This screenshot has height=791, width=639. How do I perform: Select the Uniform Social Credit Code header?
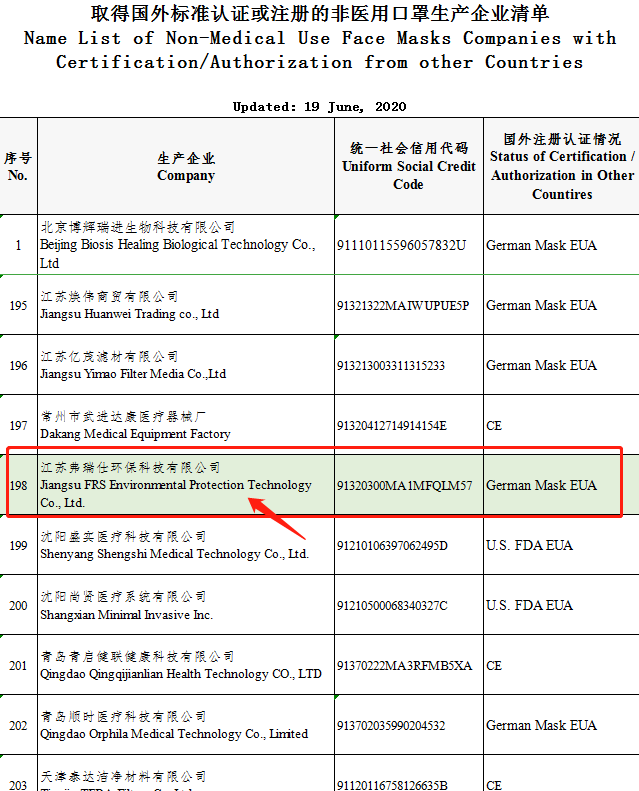point(408,166)
